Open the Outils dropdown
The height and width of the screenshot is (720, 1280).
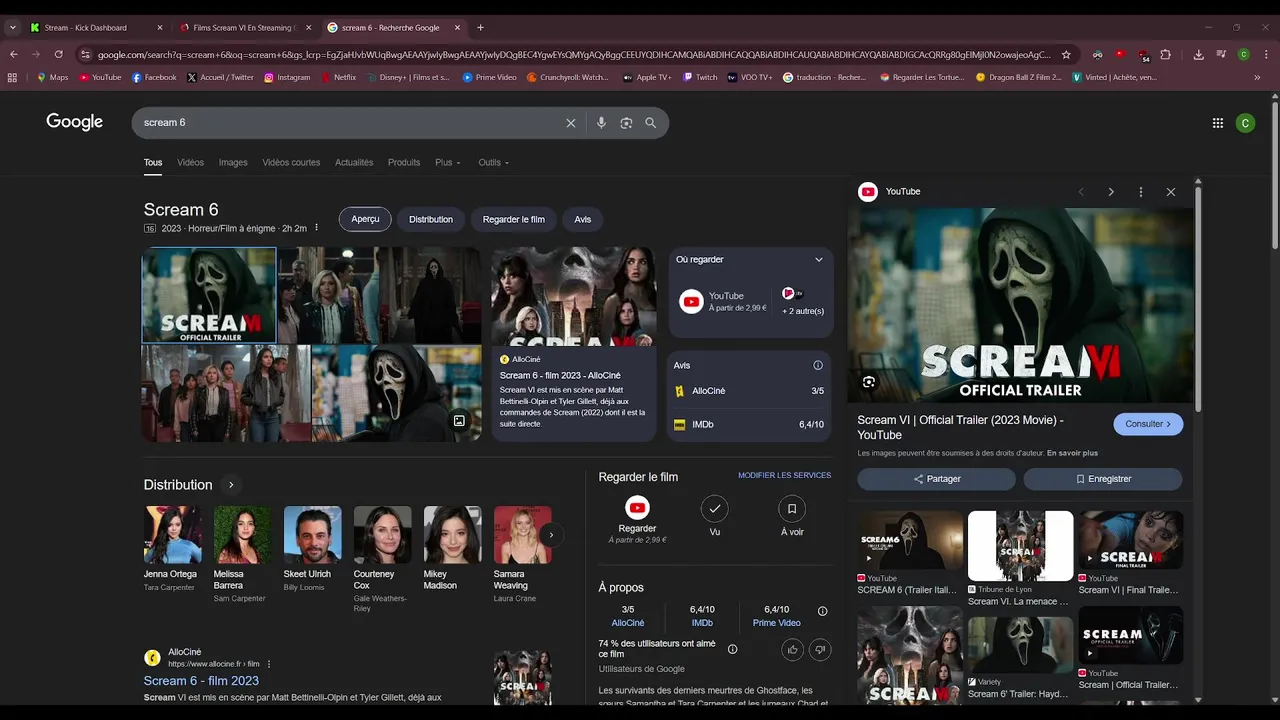tap(494, 162)
